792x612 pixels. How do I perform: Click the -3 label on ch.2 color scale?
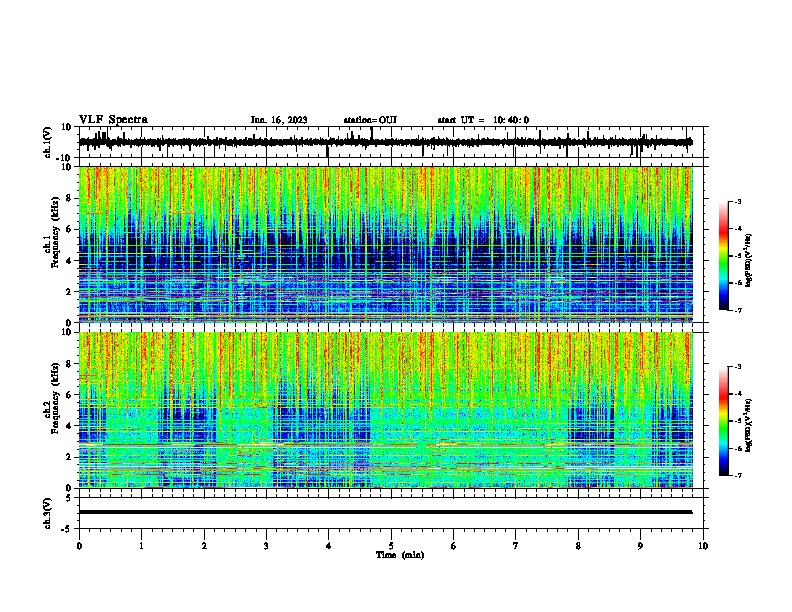738,367
